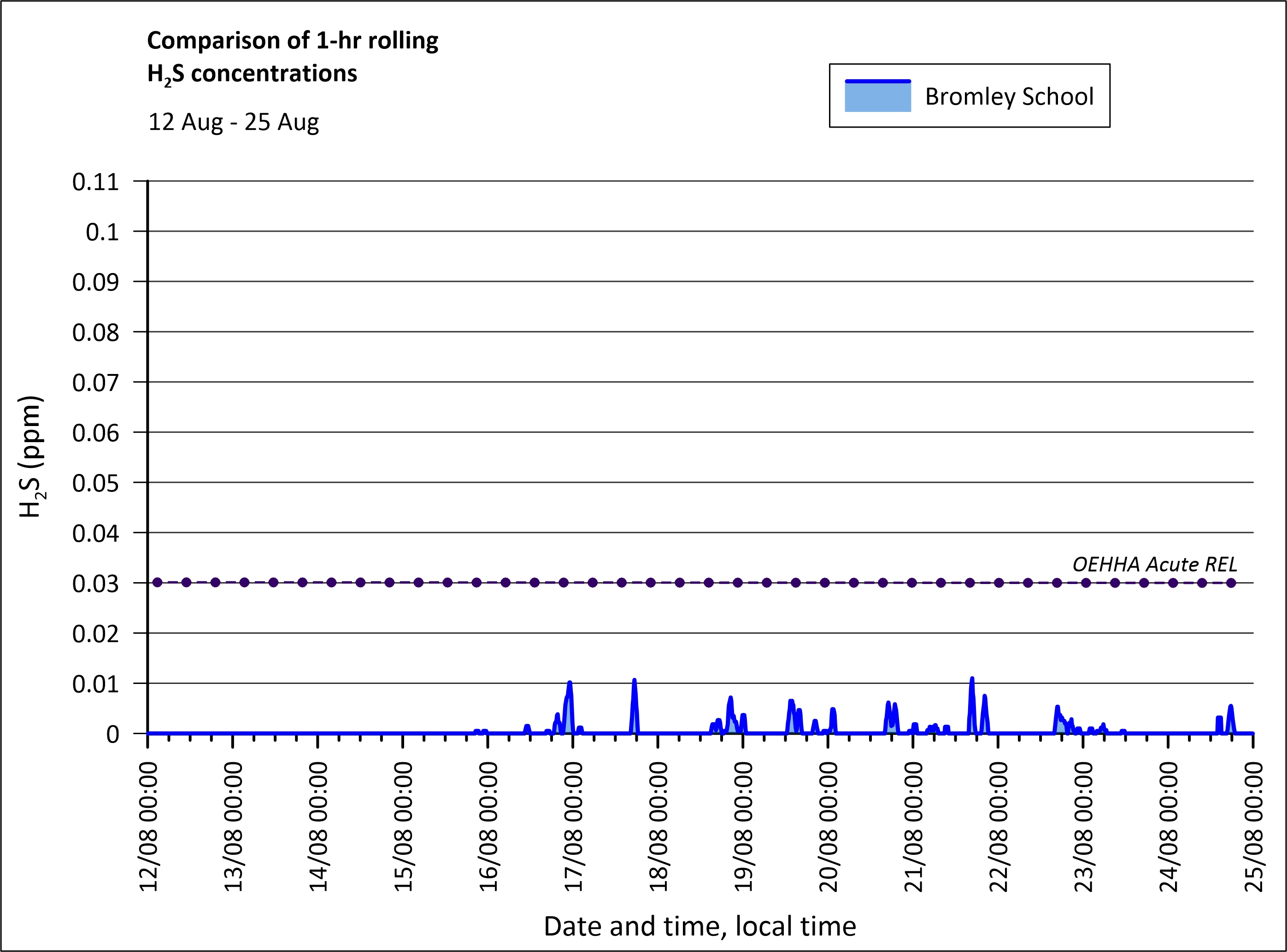Click the Bromley School legend label

pos(1009,96)
